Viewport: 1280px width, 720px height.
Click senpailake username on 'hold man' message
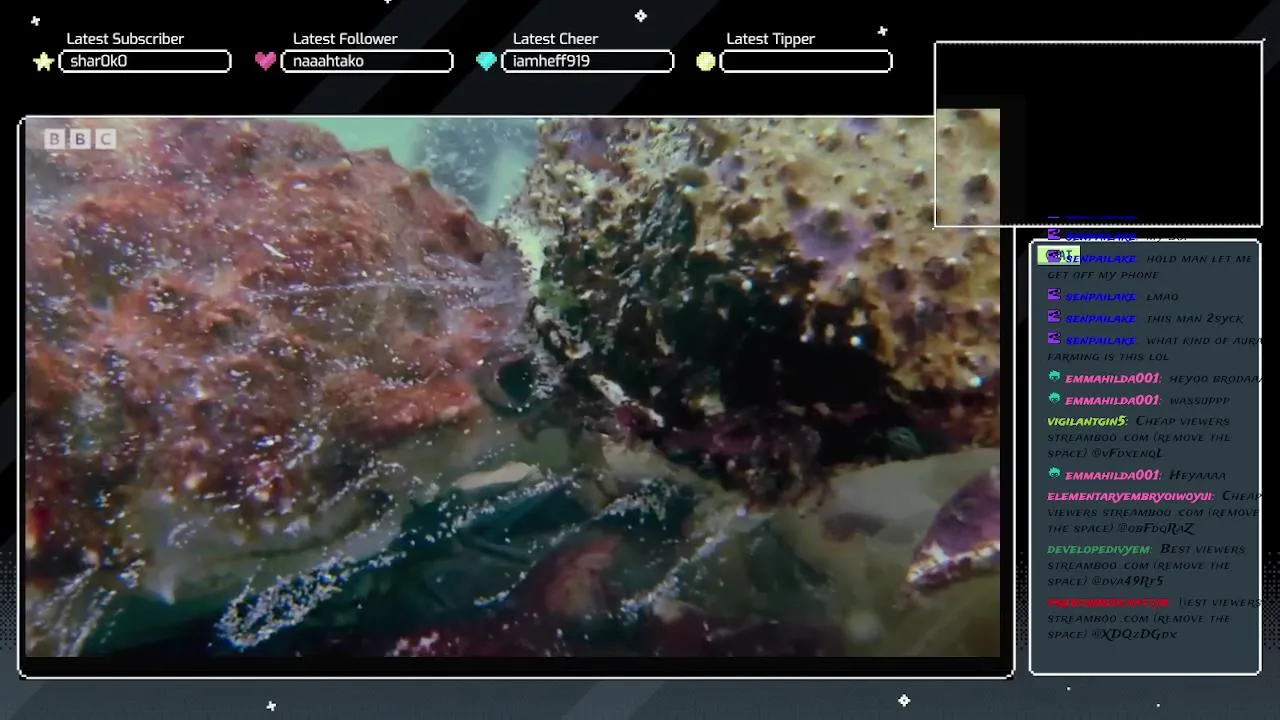[1100, 259]
